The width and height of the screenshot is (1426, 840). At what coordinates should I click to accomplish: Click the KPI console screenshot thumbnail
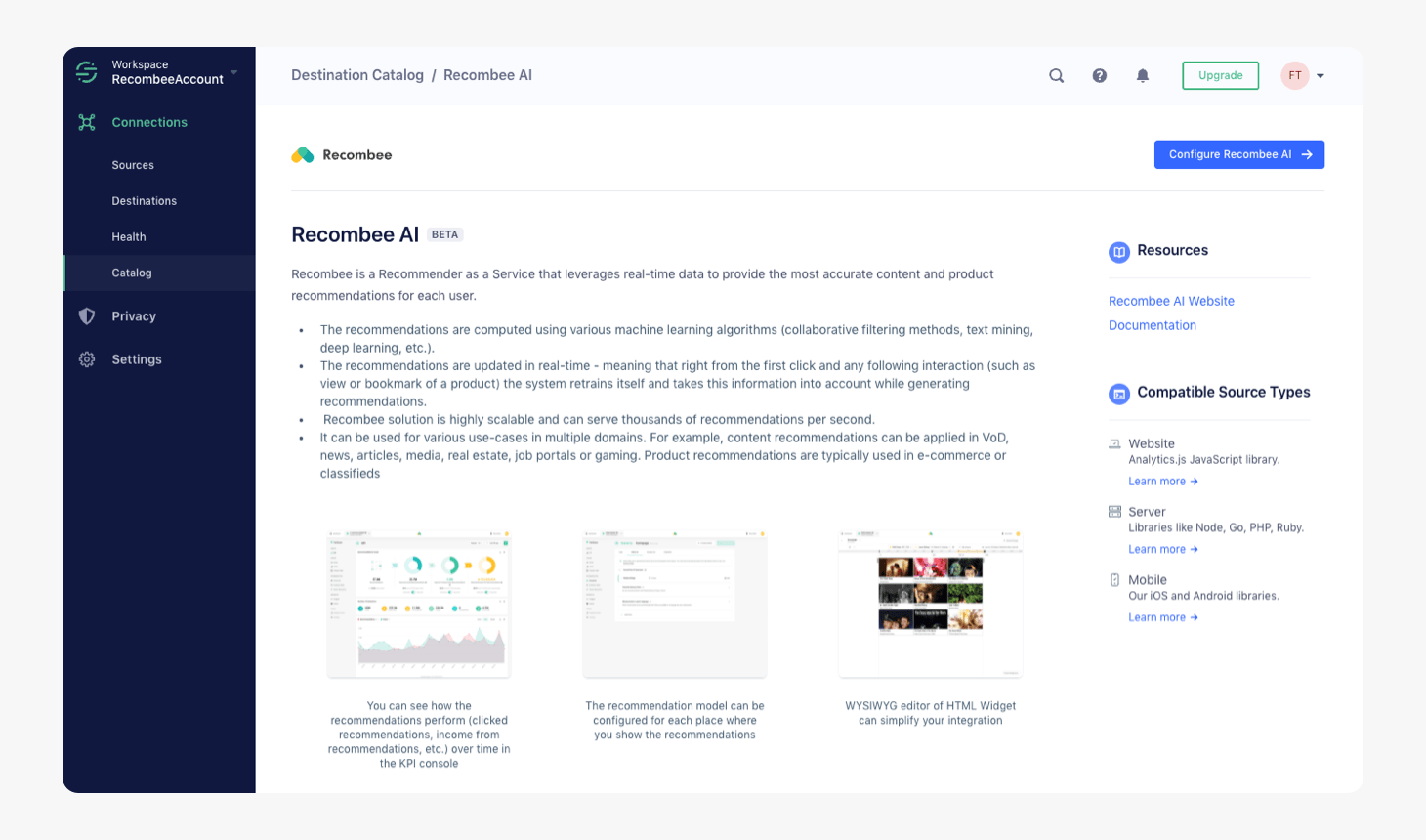coord(419,604)
